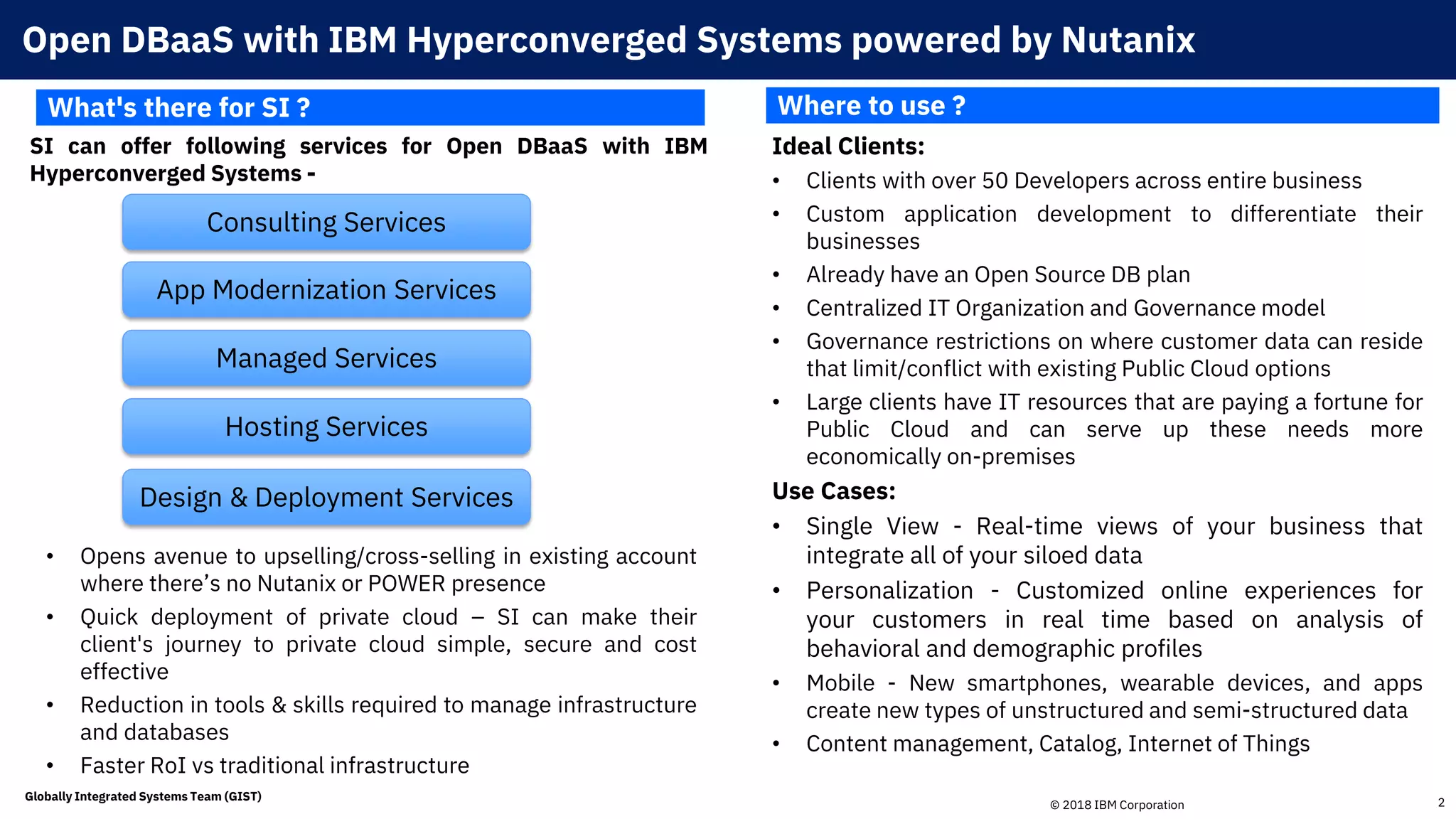The height and width of the screenshot is (819, 1456).
Task: Click the slide page number 2
Action: click(x=1441, y=803)
